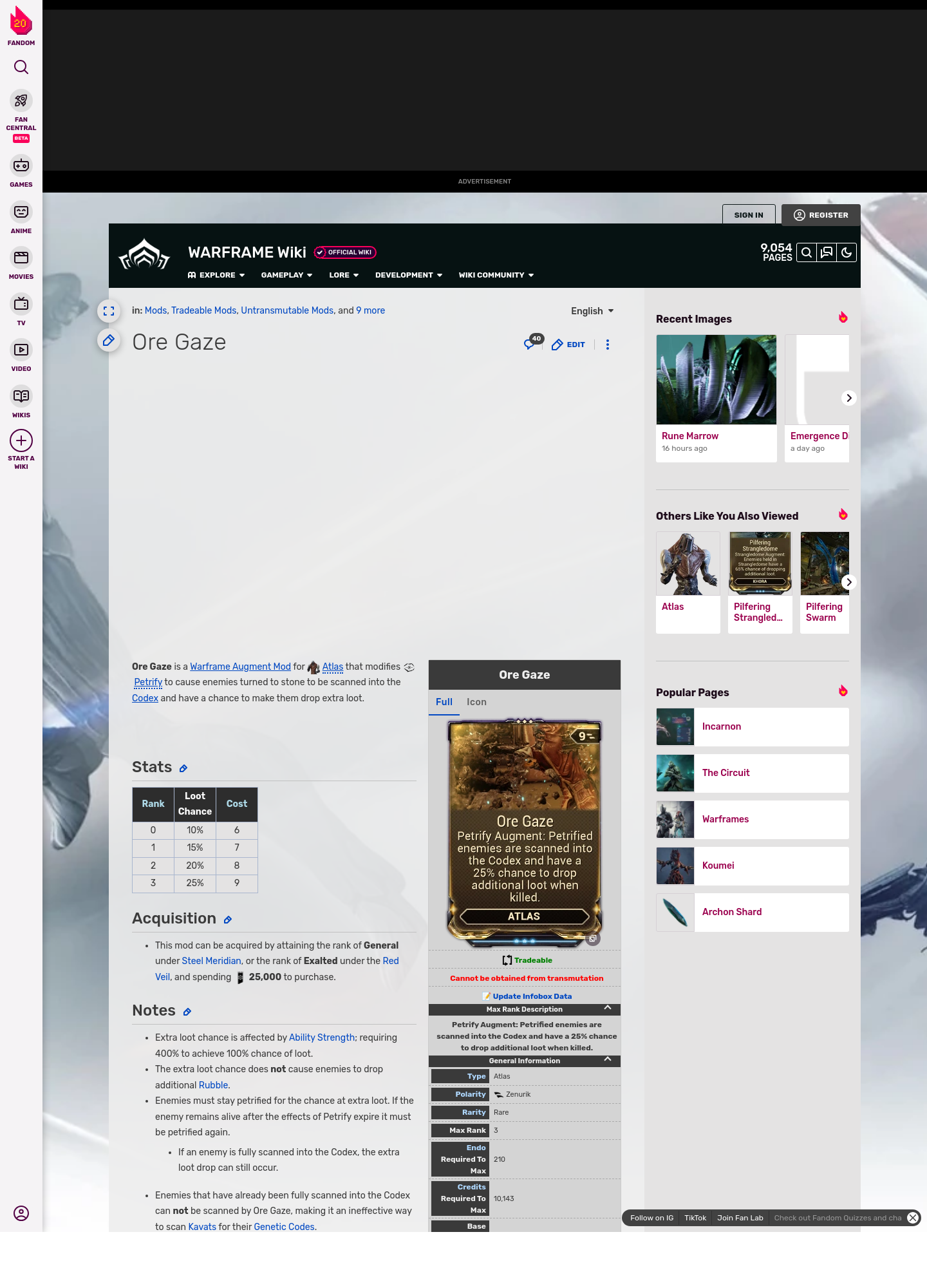Image resolution: width=927 pixels, height=1288 pixels.
Task: Click the Sign In button
Action: [x=749, y=215]
